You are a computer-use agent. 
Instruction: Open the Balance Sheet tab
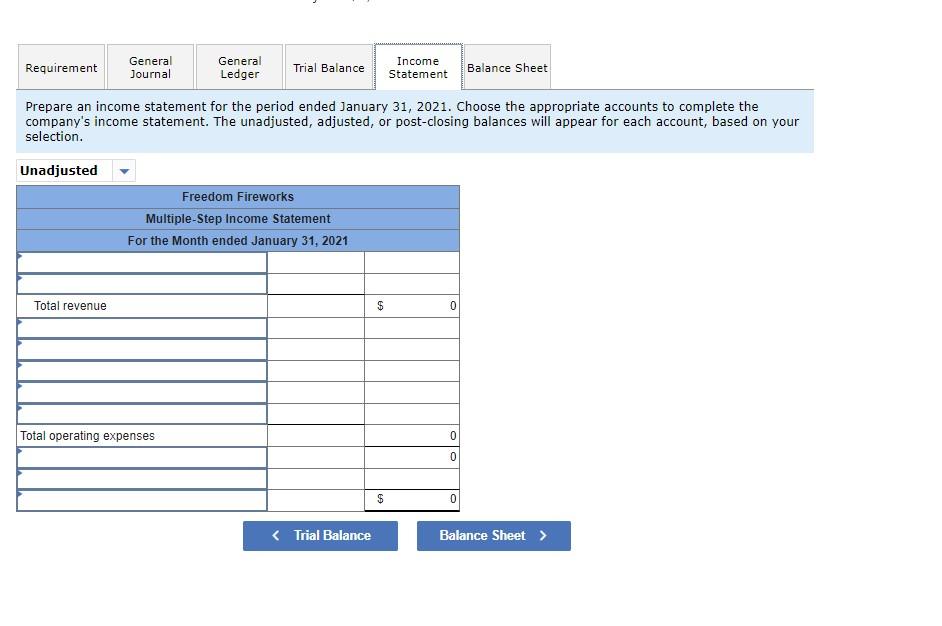507,67
